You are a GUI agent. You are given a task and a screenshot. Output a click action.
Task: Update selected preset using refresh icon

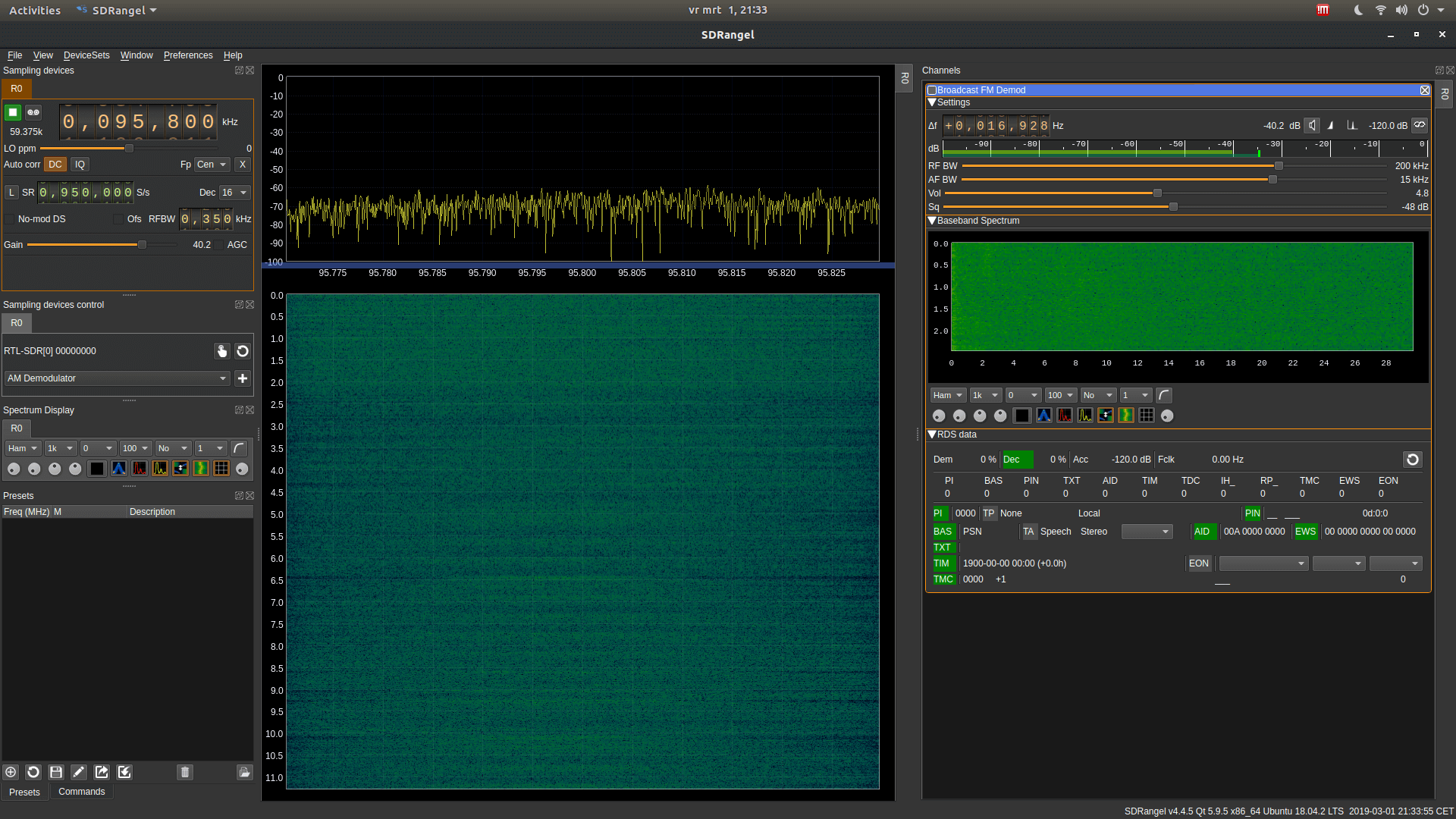[x=33, y=772]
